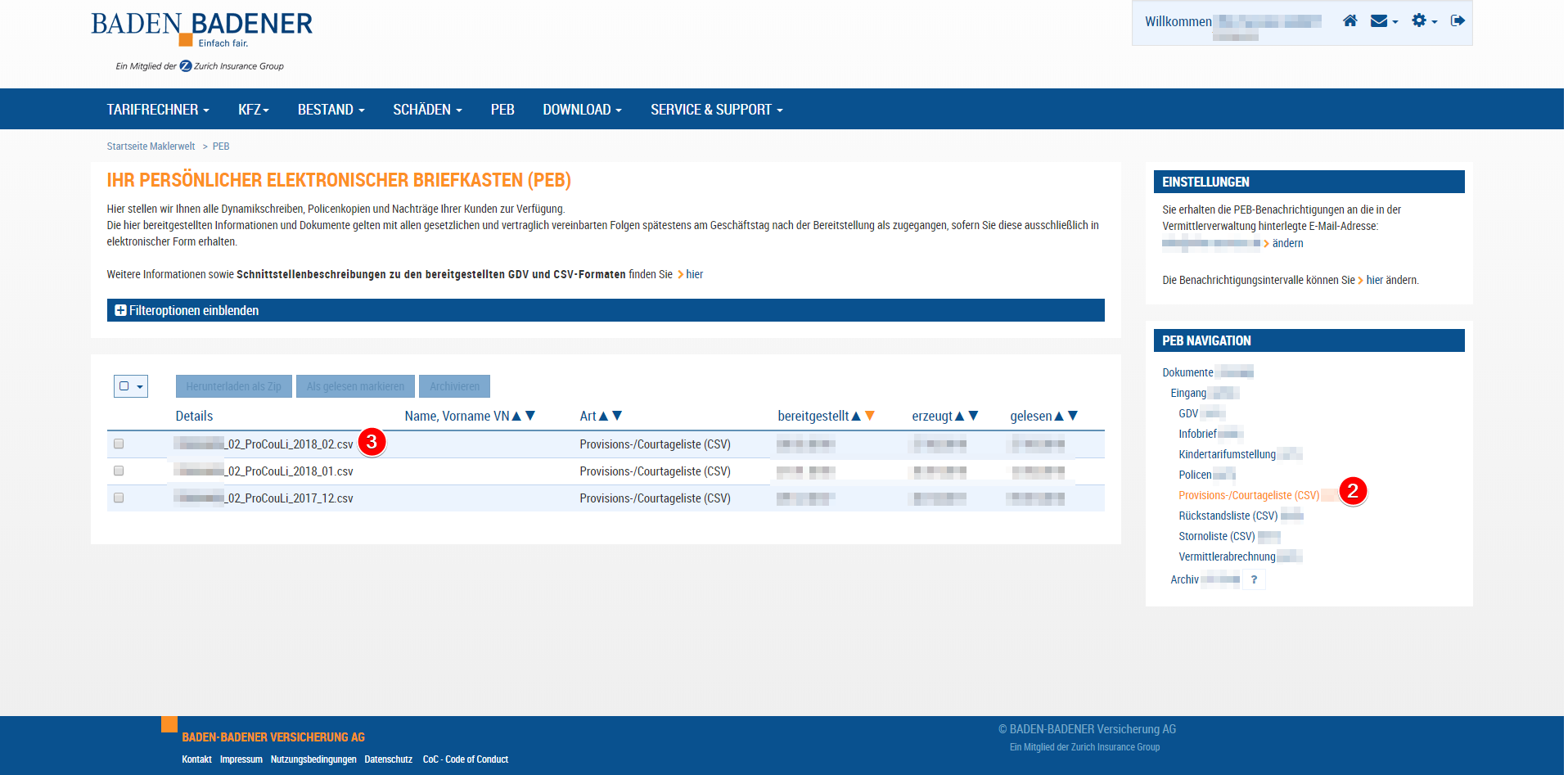
Task: Sort Art column ascending
Action: [603, 416]
